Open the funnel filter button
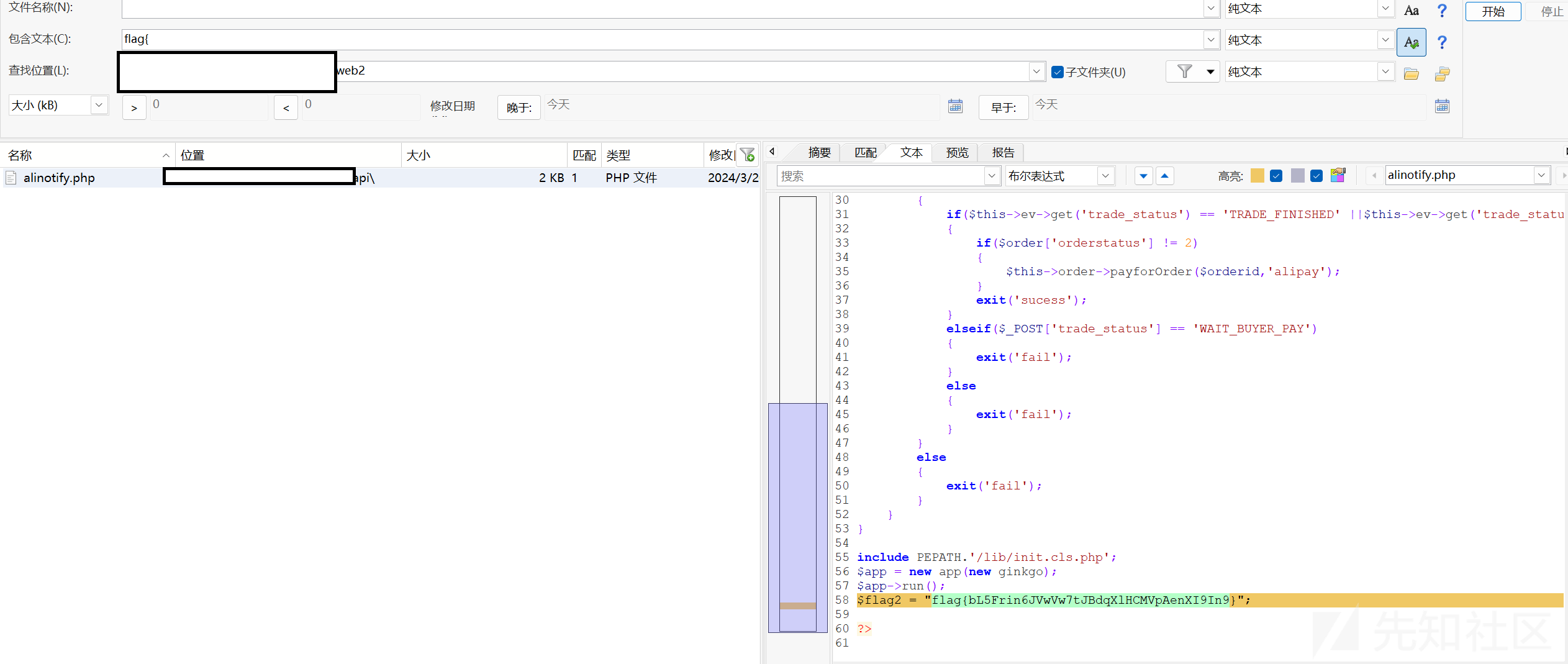1568x664 pixels. coord(1184,72)
